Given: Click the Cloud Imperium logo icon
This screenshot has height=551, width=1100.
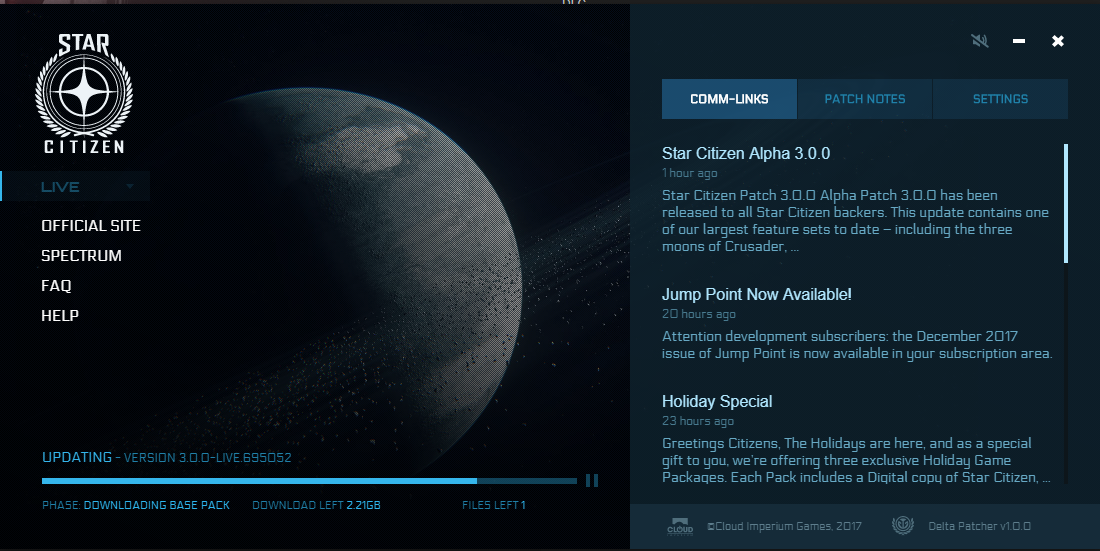Looking at the screenshot, I should click(x=680, y=526).
